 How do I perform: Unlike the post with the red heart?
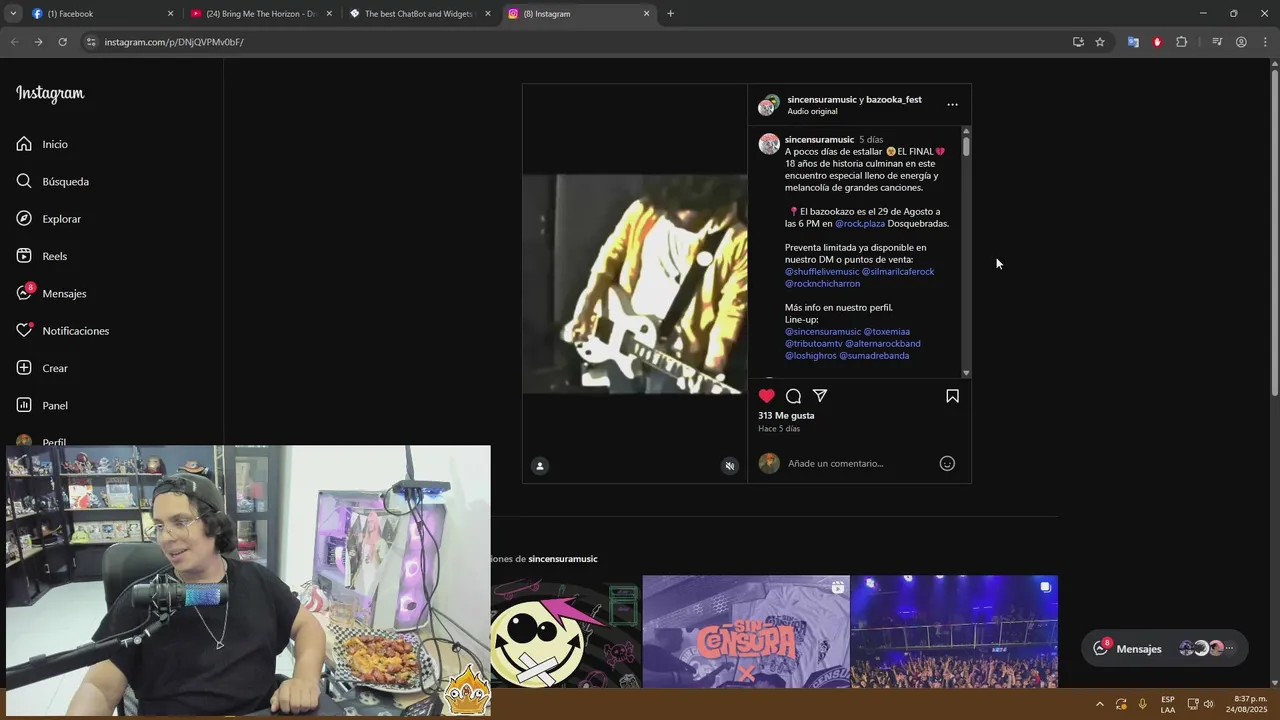(x=767, y=396)
